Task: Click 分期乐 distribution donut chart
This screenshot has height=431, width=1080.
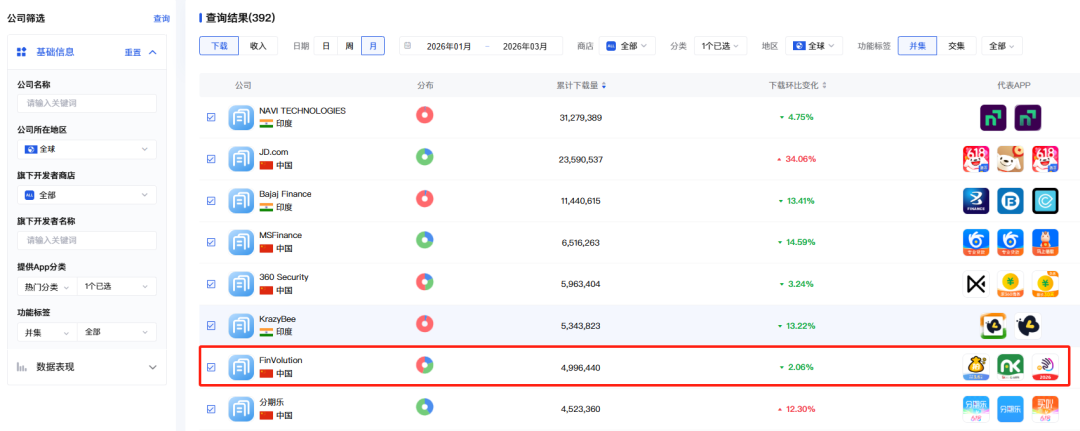Action: click(x=425, y=407)
